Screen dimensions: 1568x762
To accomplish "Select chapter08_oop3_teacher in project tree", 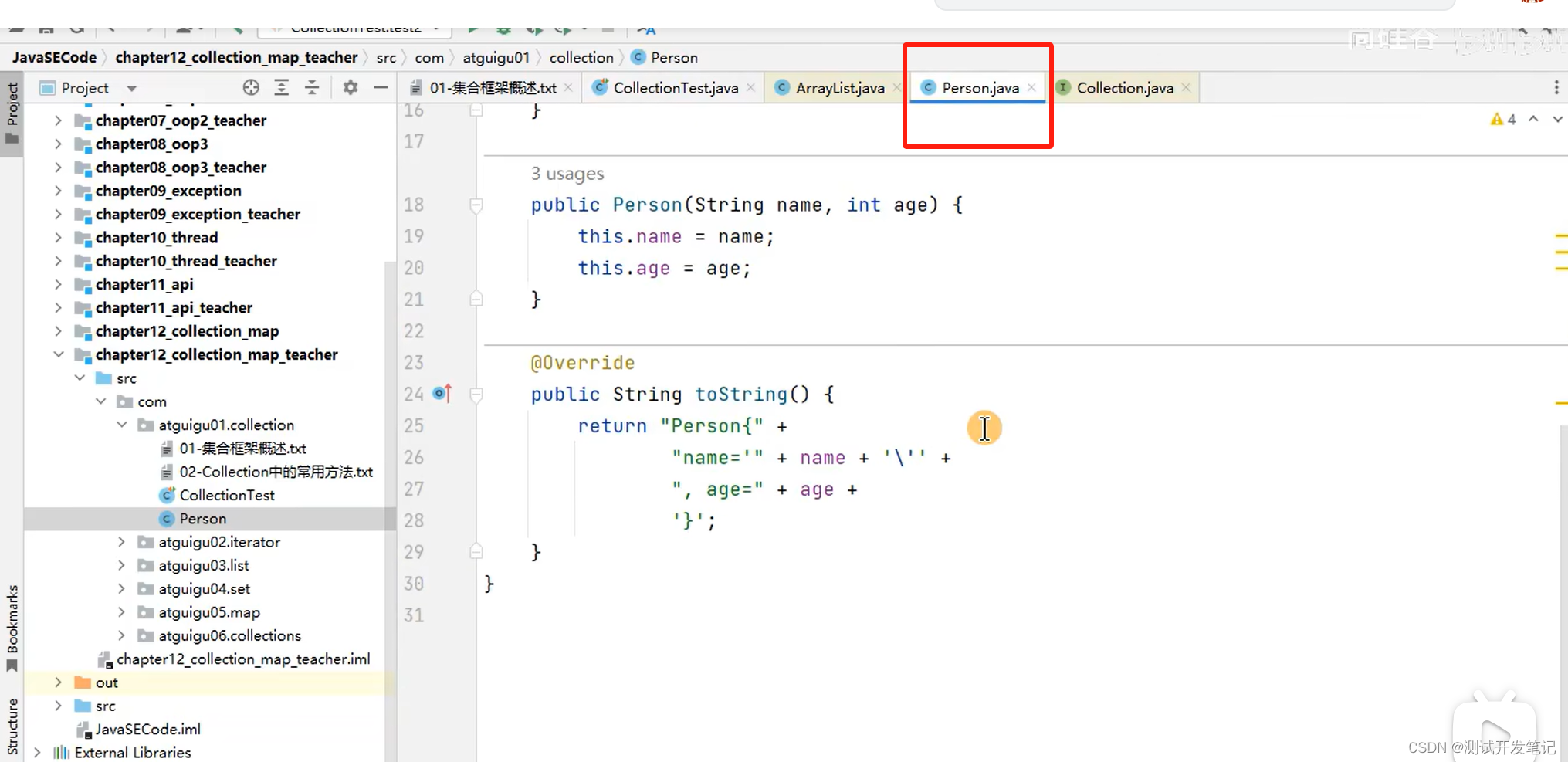I will coord(181,168).
